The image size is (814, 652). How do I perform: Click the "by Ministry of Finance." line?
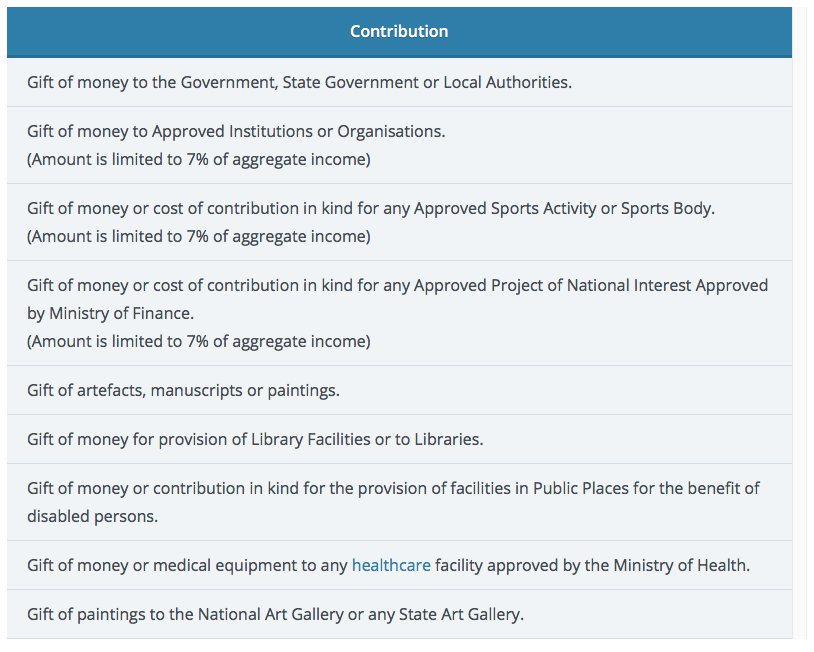pyautogui.click(x=110, y=314)
